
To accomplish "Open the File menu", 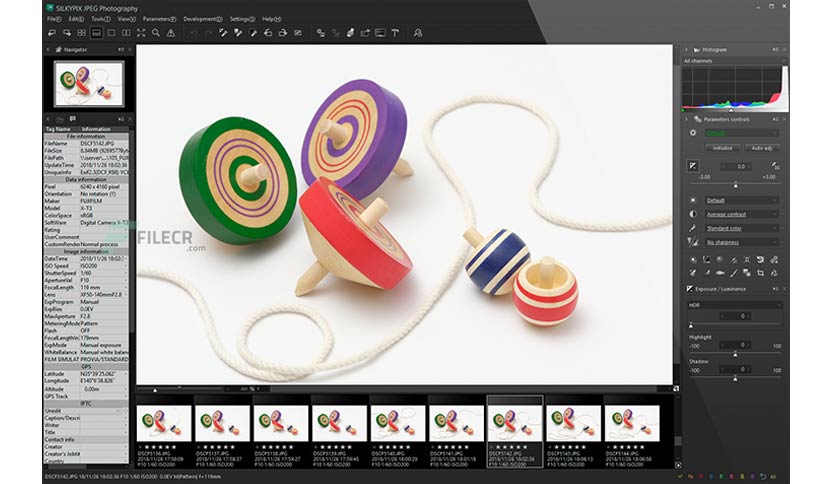I will (54, 19).
